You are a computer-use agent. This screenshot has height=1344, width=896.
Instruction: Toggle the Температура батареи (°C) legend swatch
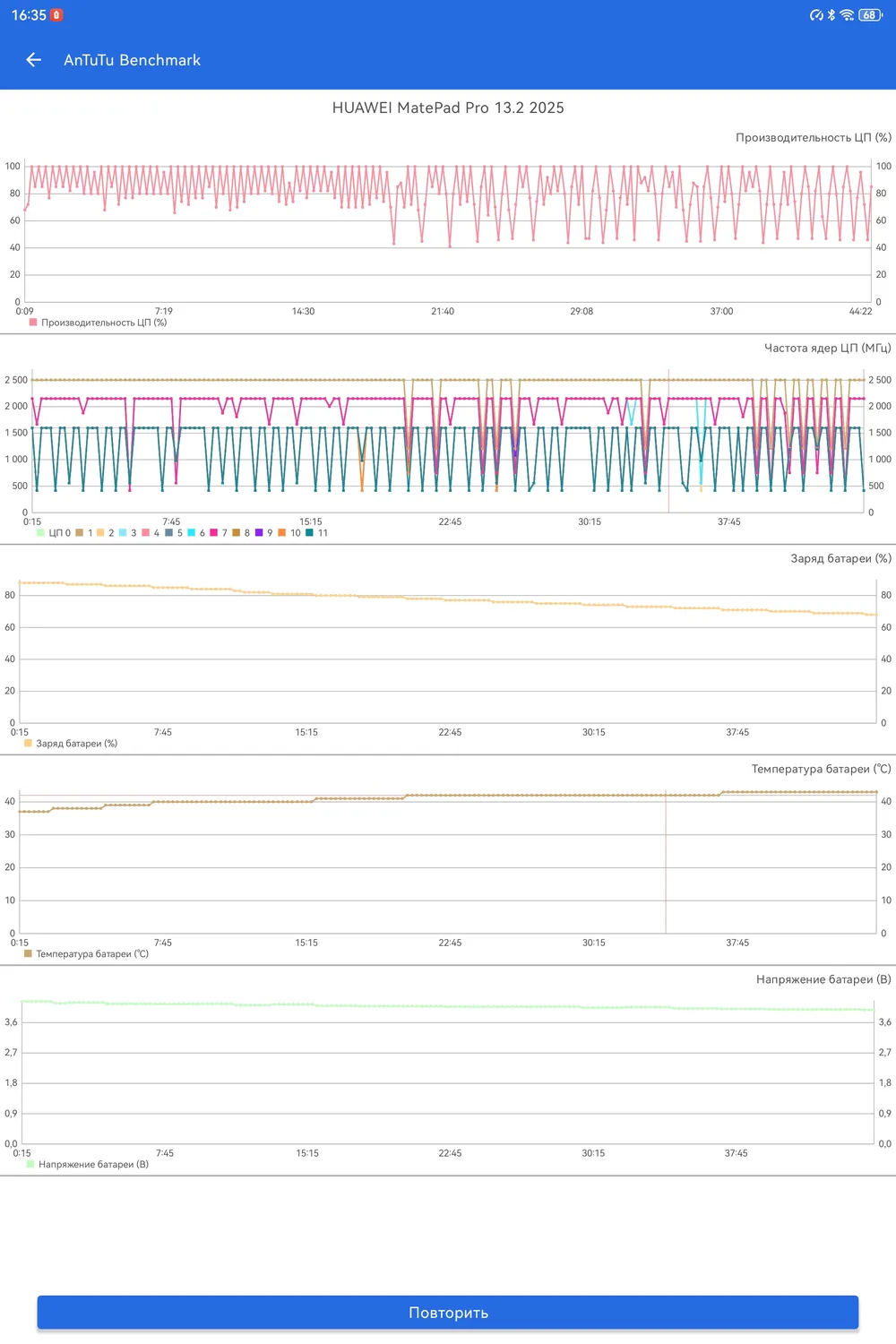point(28,953)
